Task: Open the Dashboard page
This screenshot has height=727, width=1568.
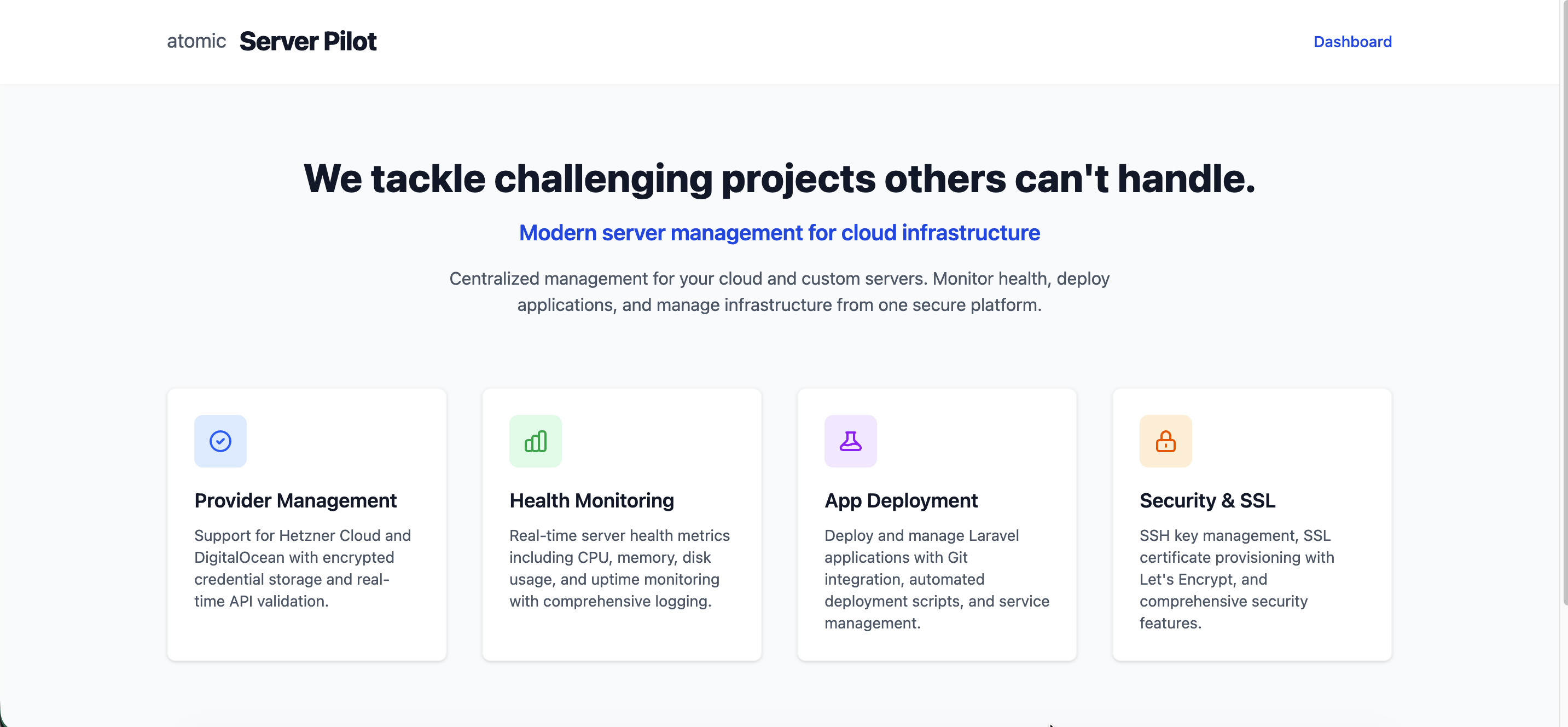Action: point(1352,42)
